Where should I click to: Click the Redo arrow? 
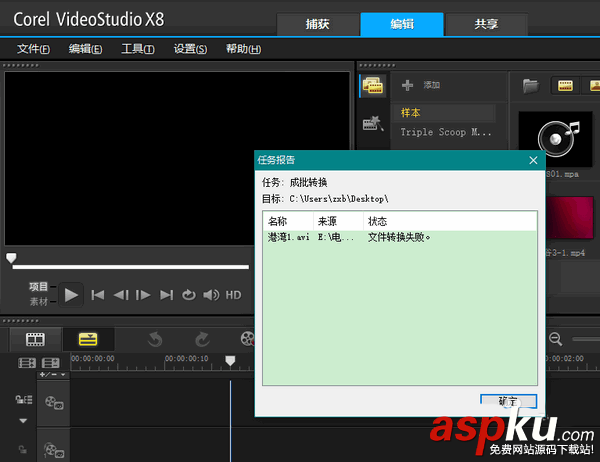[x=202, y=339]
